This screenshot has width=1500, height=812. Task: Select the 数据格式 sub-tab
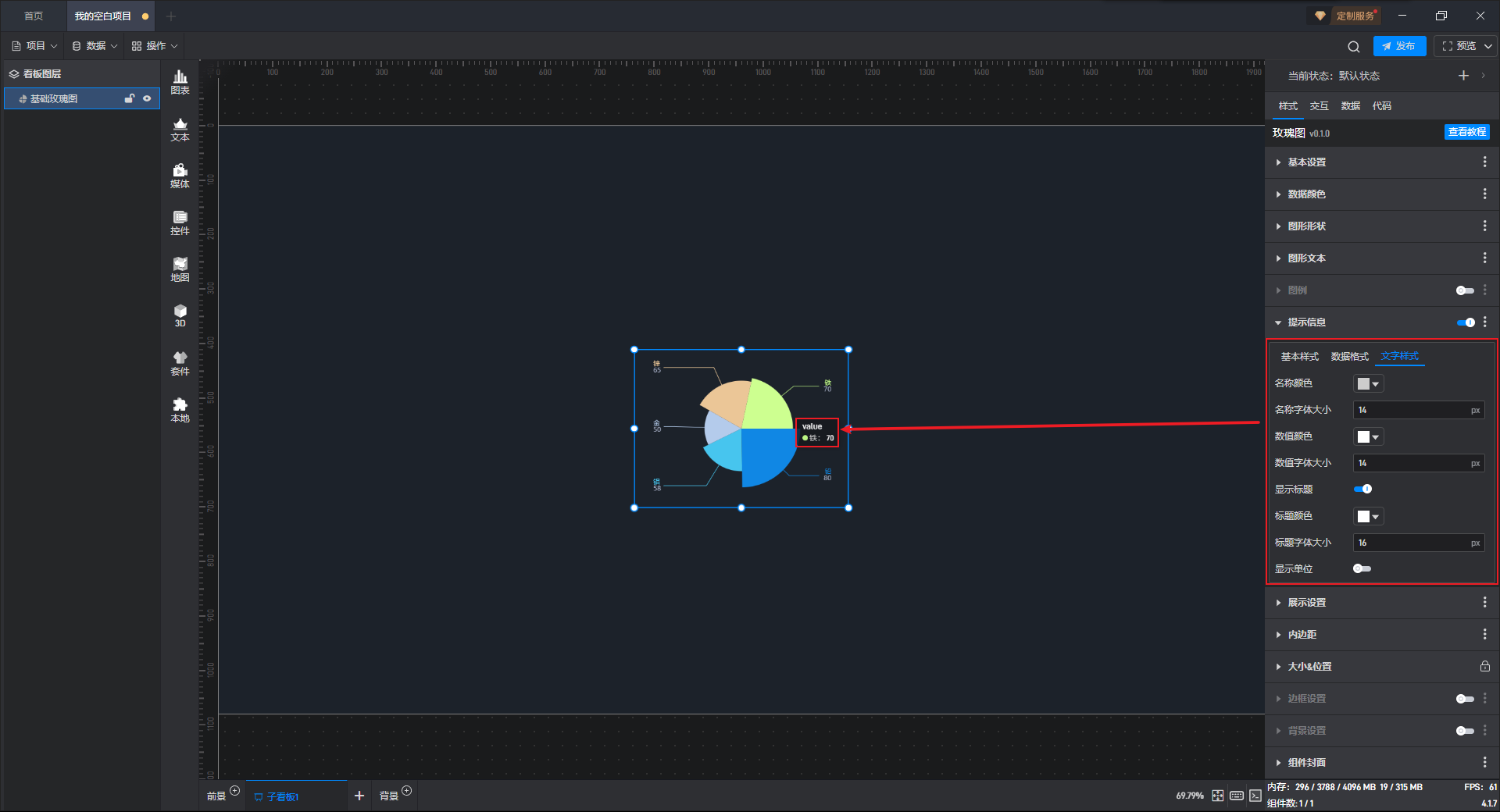(x=1349, y=356)
